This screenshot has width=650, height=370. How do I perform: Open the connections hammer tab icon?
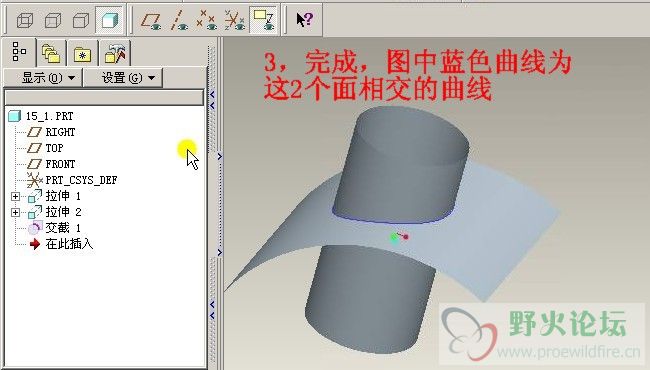115,53
